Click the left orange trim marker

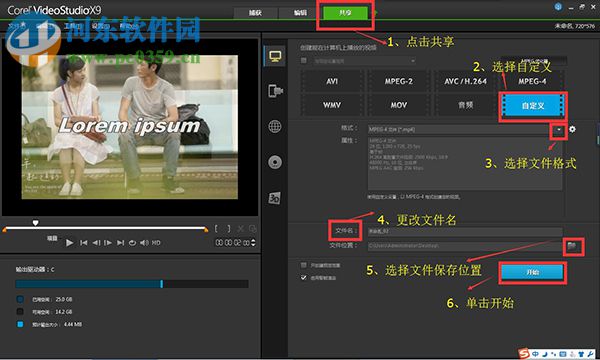[x=5, y=230]
